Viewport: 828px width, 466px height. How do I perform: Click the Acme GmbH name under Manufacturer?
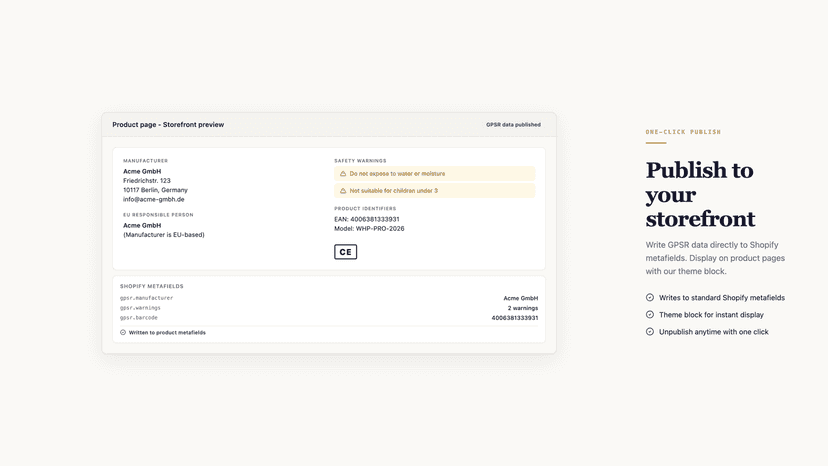coord(142,171)
